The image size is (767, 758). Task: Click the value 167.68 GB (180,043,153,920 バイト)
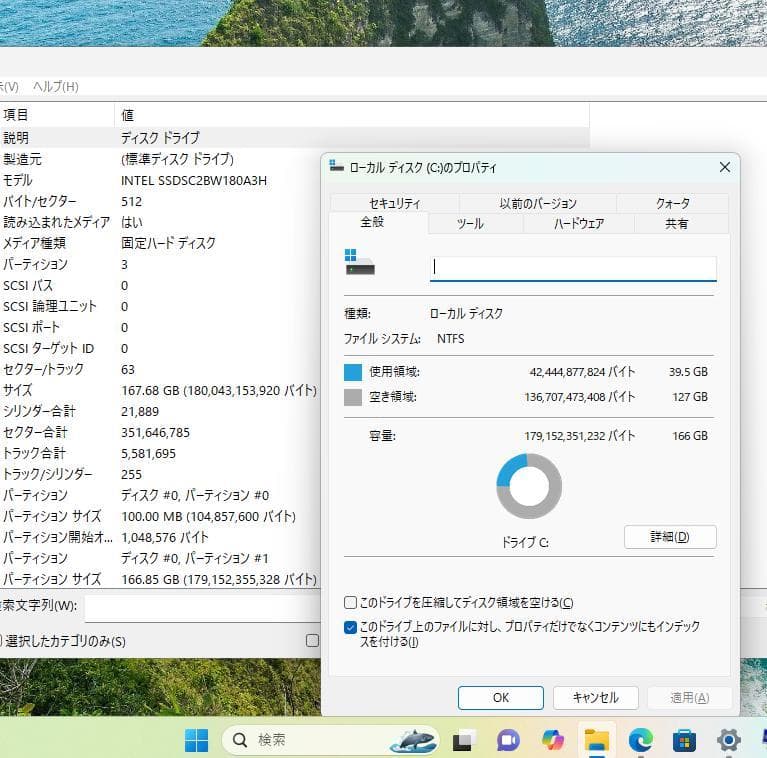click(x=219, y=390)
